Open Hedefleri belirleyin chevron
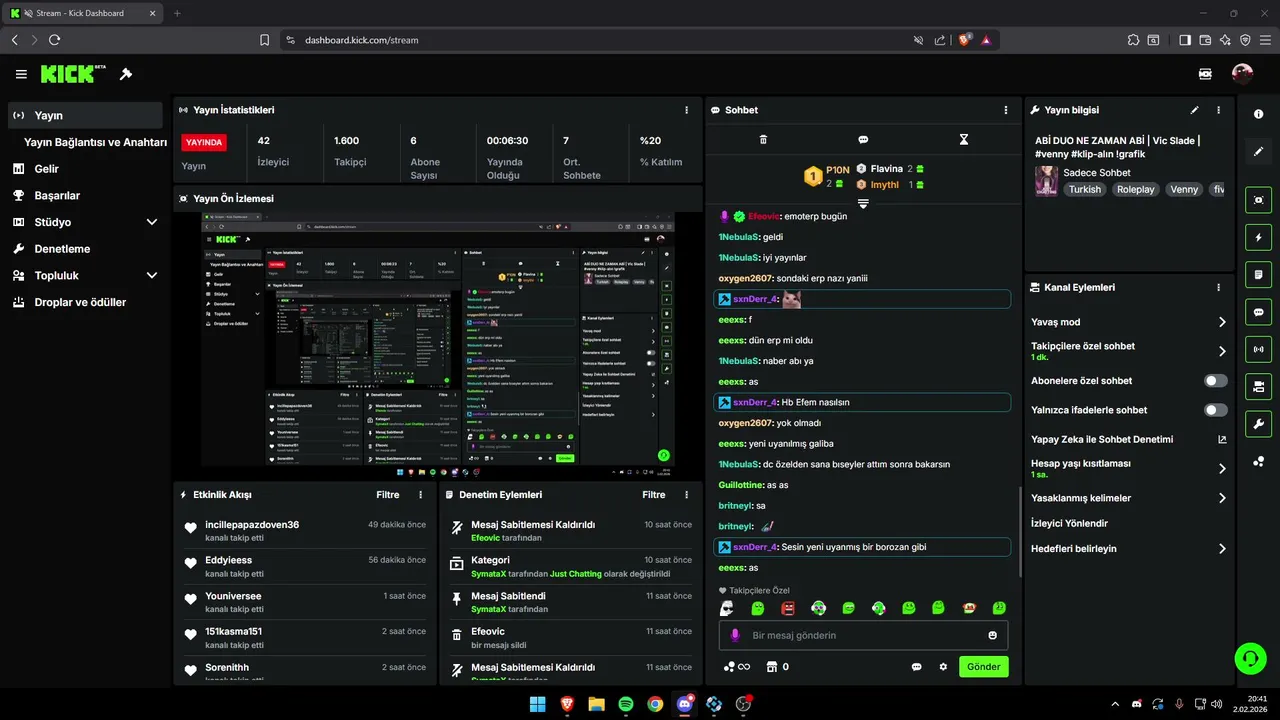 point(1222,548)
